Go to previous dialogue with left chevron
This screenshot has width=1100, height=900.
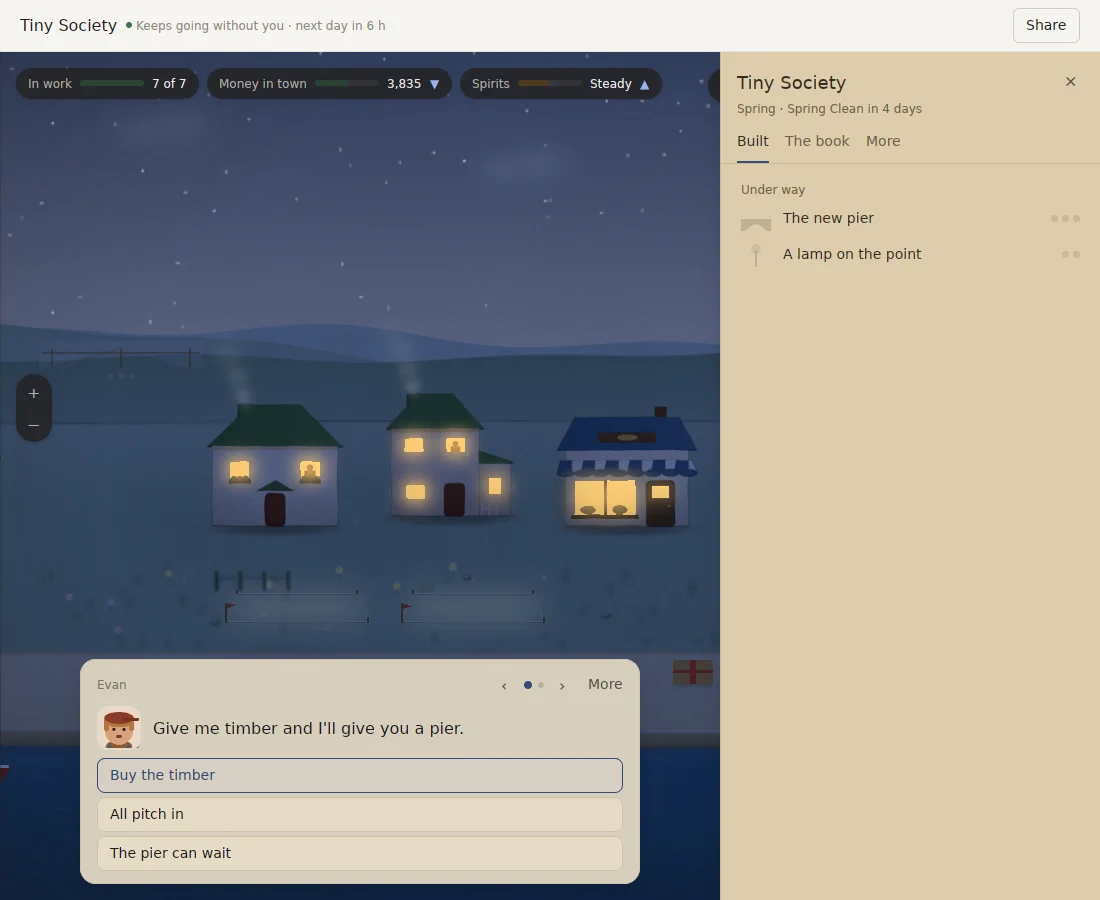coord(504,685)
